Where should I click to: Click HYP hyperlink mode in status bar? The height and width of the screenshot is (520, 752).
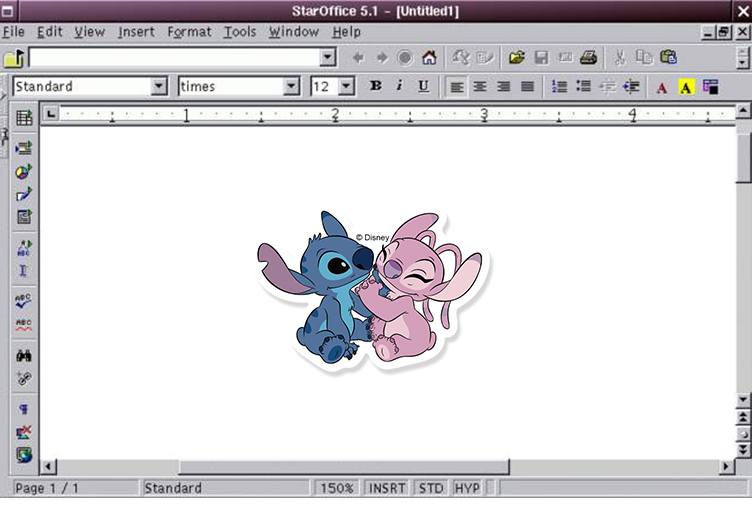click(x=467, y=488)
